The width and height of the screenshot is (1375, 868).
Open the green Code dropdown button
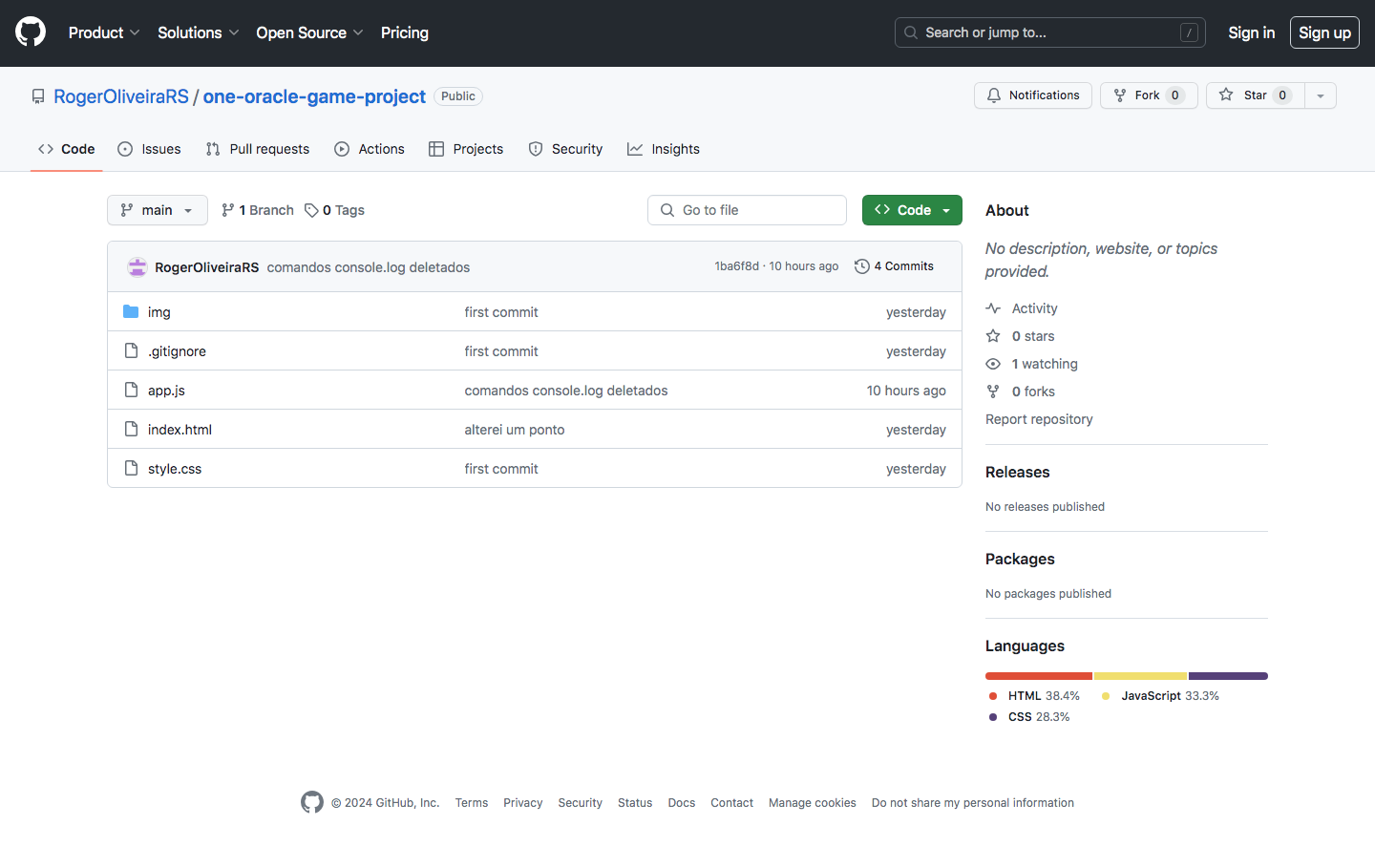point(912,210)
